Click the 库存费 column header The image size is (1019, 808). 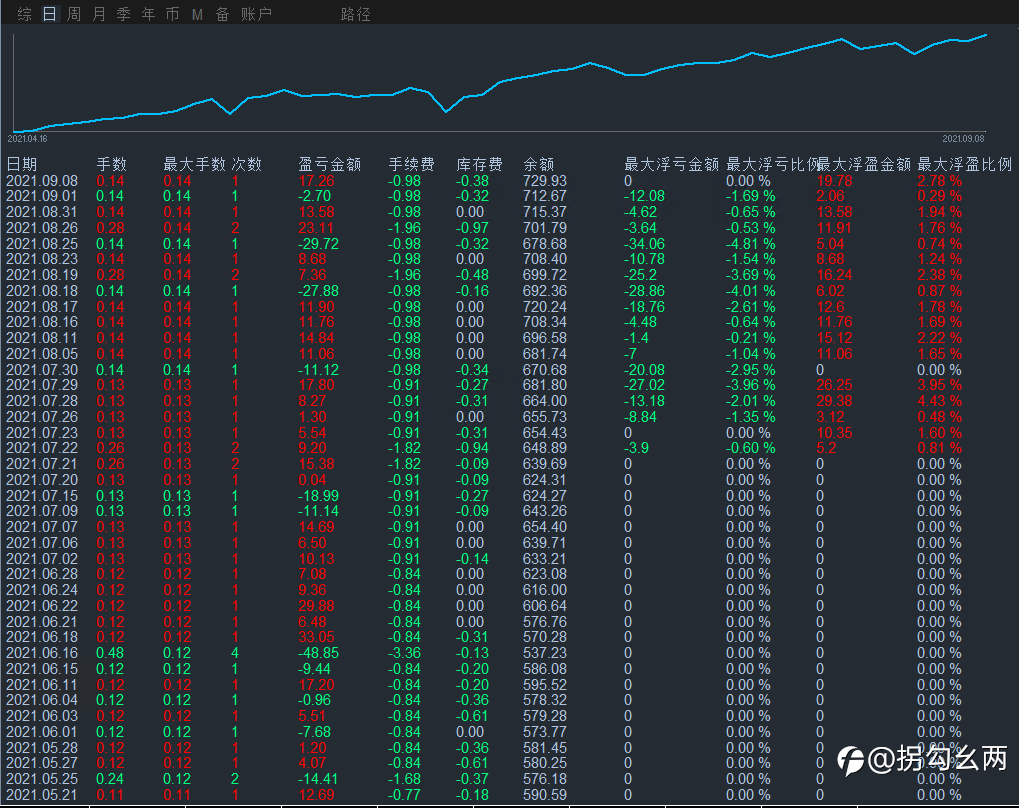pos(480,164)
